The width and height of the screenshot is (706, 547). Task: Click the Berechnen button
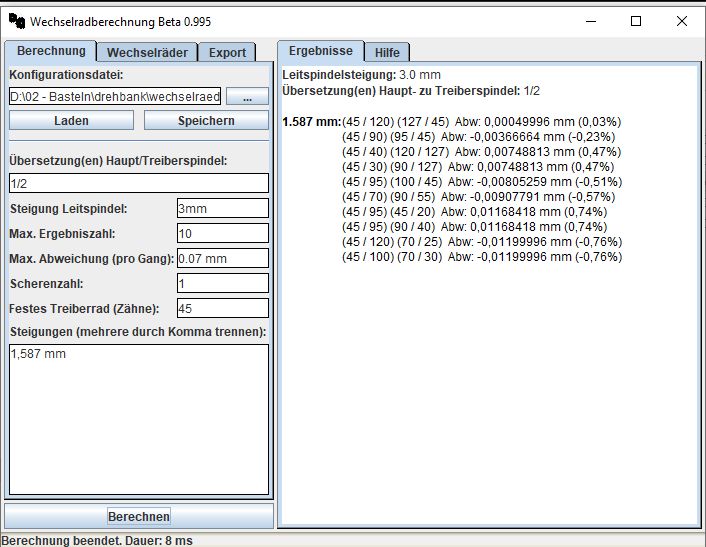tap(139, 516)
